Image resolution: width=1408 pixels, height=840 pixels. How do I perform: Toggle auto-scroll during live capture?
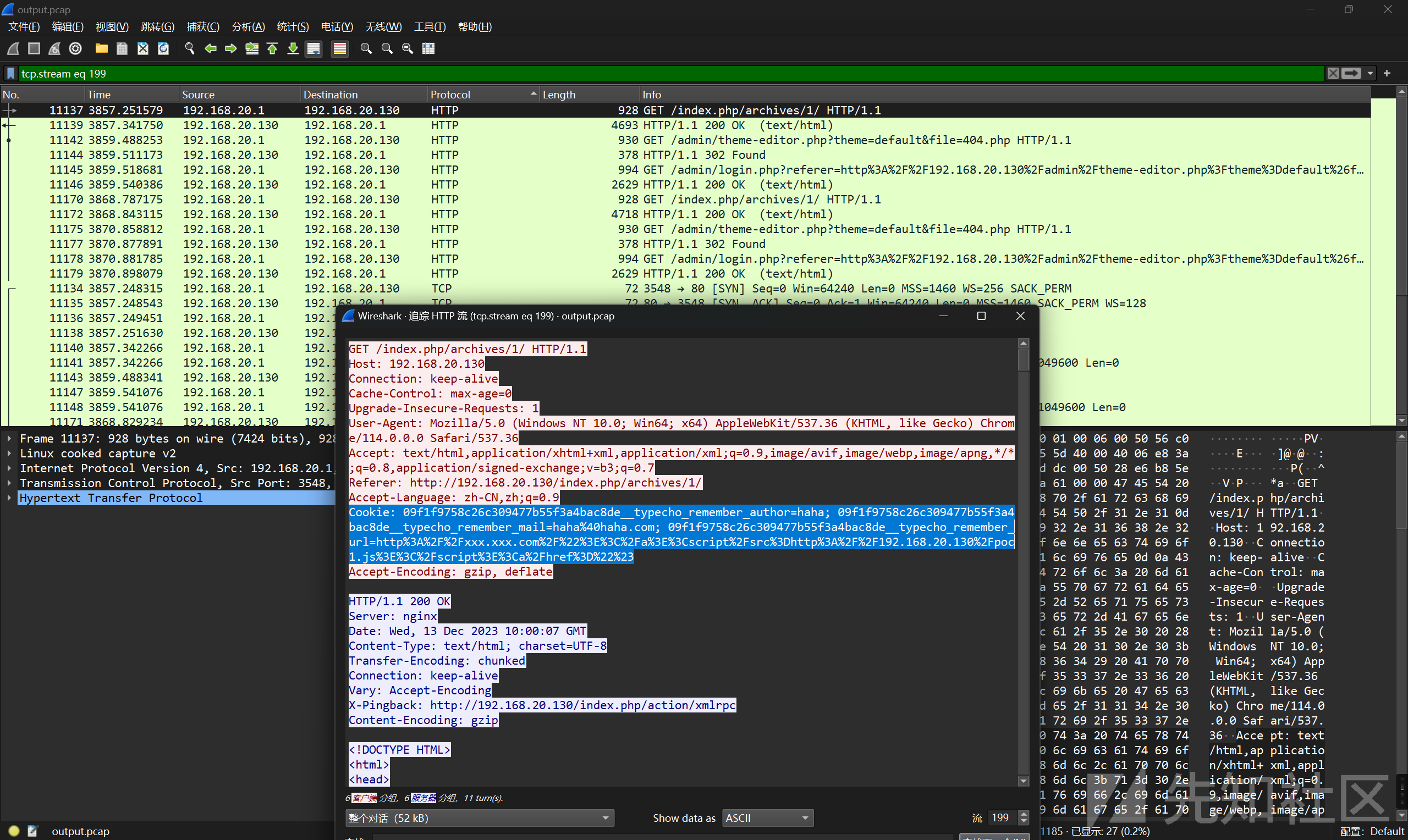pos(313,49)
